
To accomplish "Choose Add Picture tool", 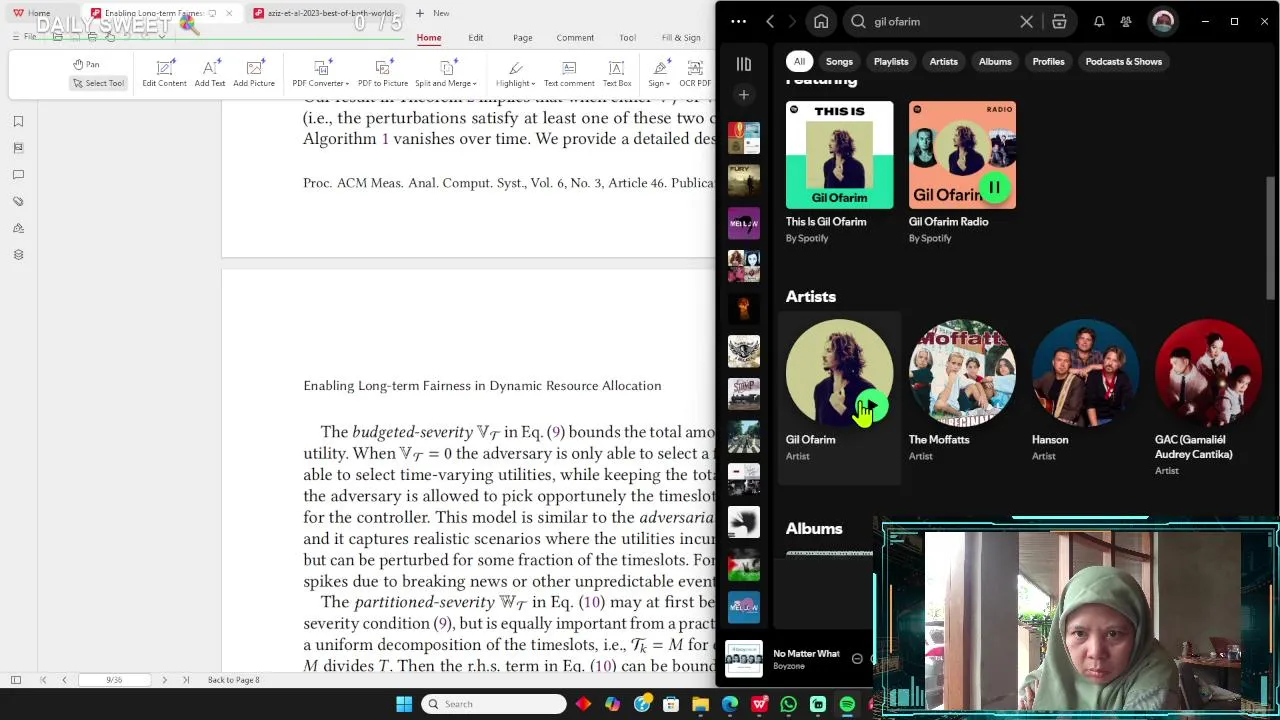I will (x=254, y=73).
